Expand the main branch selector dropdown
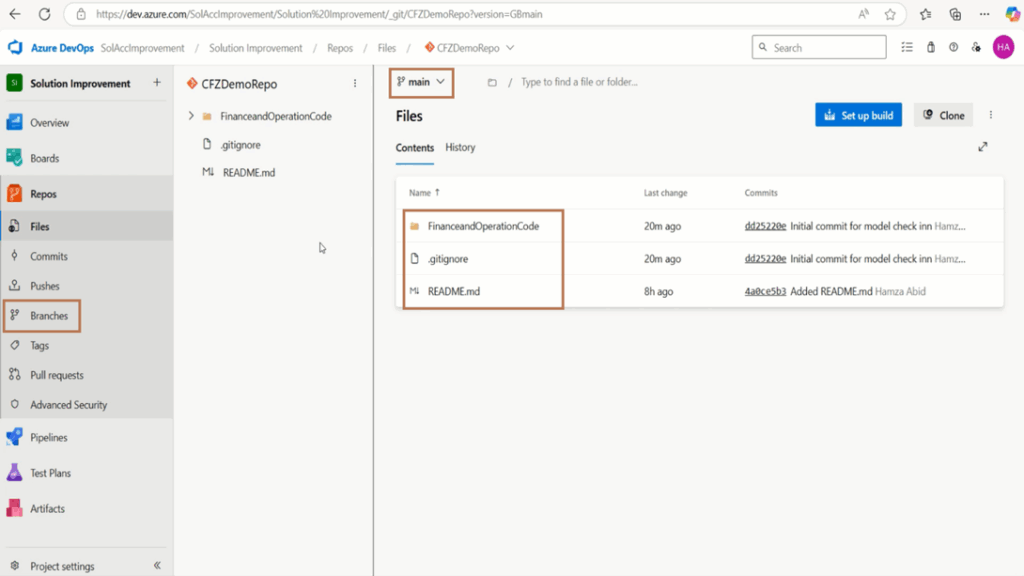Image resolution: width=1024 pixels, height=576 pixels. tap(421, 82)
